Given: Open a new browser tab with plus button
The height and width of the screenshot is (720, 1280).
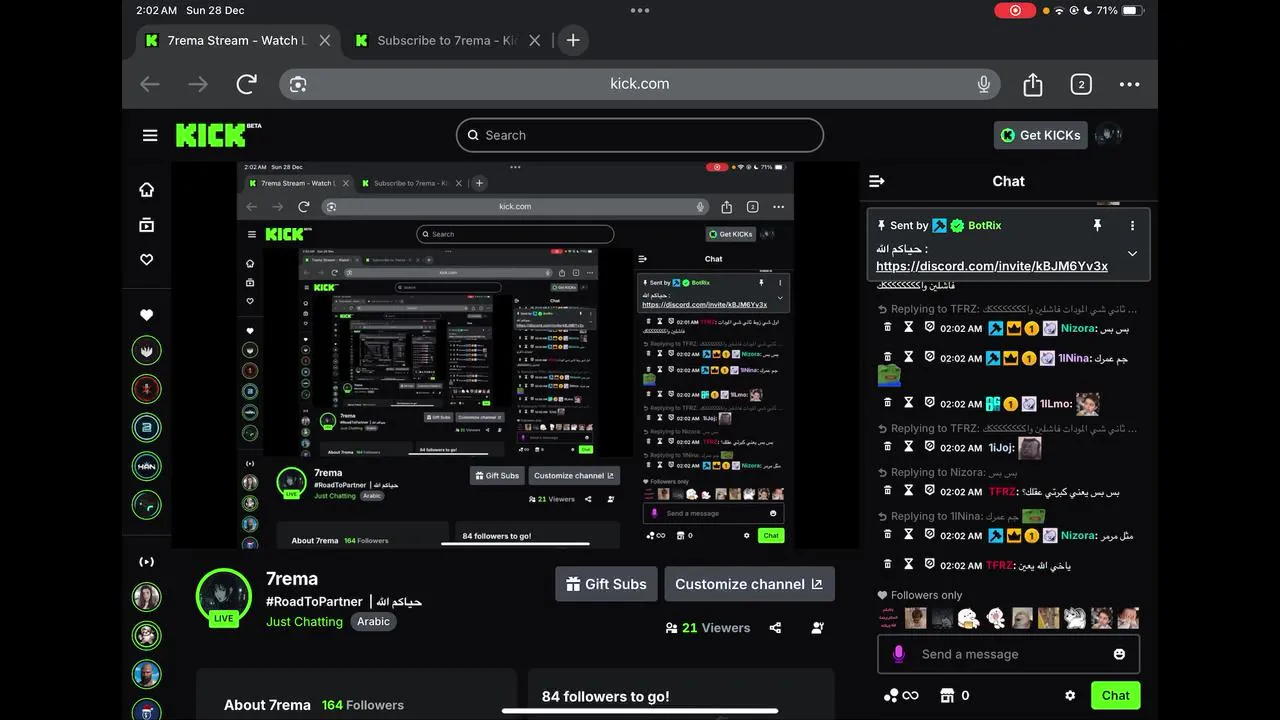Looking at the screenshot, I should pyautogui.click(x=573, y=40).
